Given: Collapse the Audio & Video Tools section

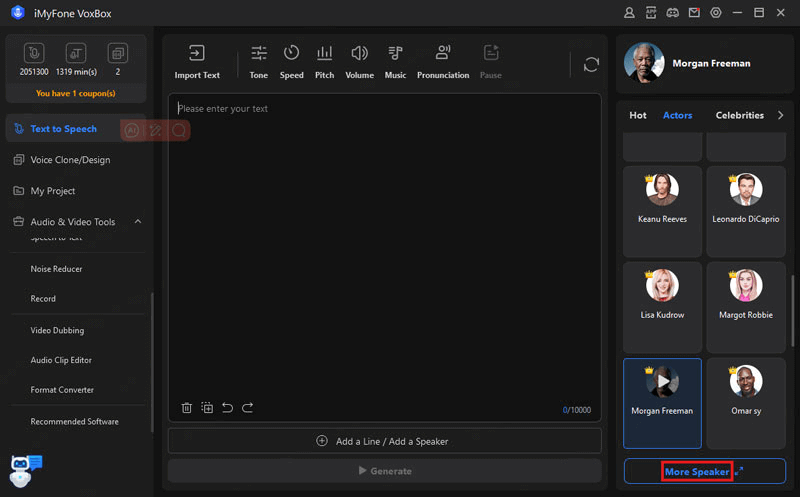Looking at the screenshot, I should click(138, 221).
